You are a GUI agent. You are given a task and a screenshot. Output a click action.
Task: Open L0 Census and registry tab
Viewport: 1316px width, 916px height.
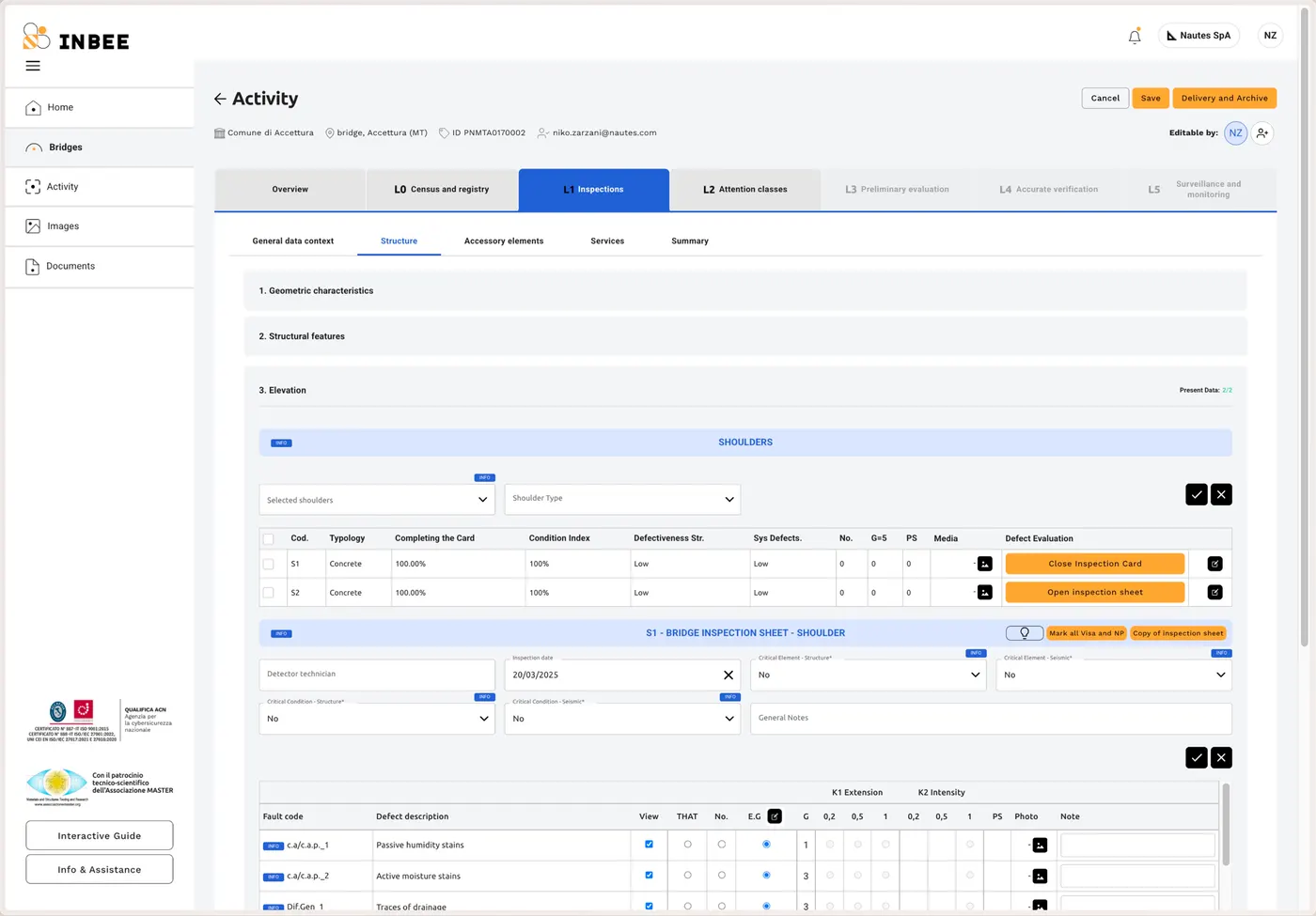coord(442,190)
